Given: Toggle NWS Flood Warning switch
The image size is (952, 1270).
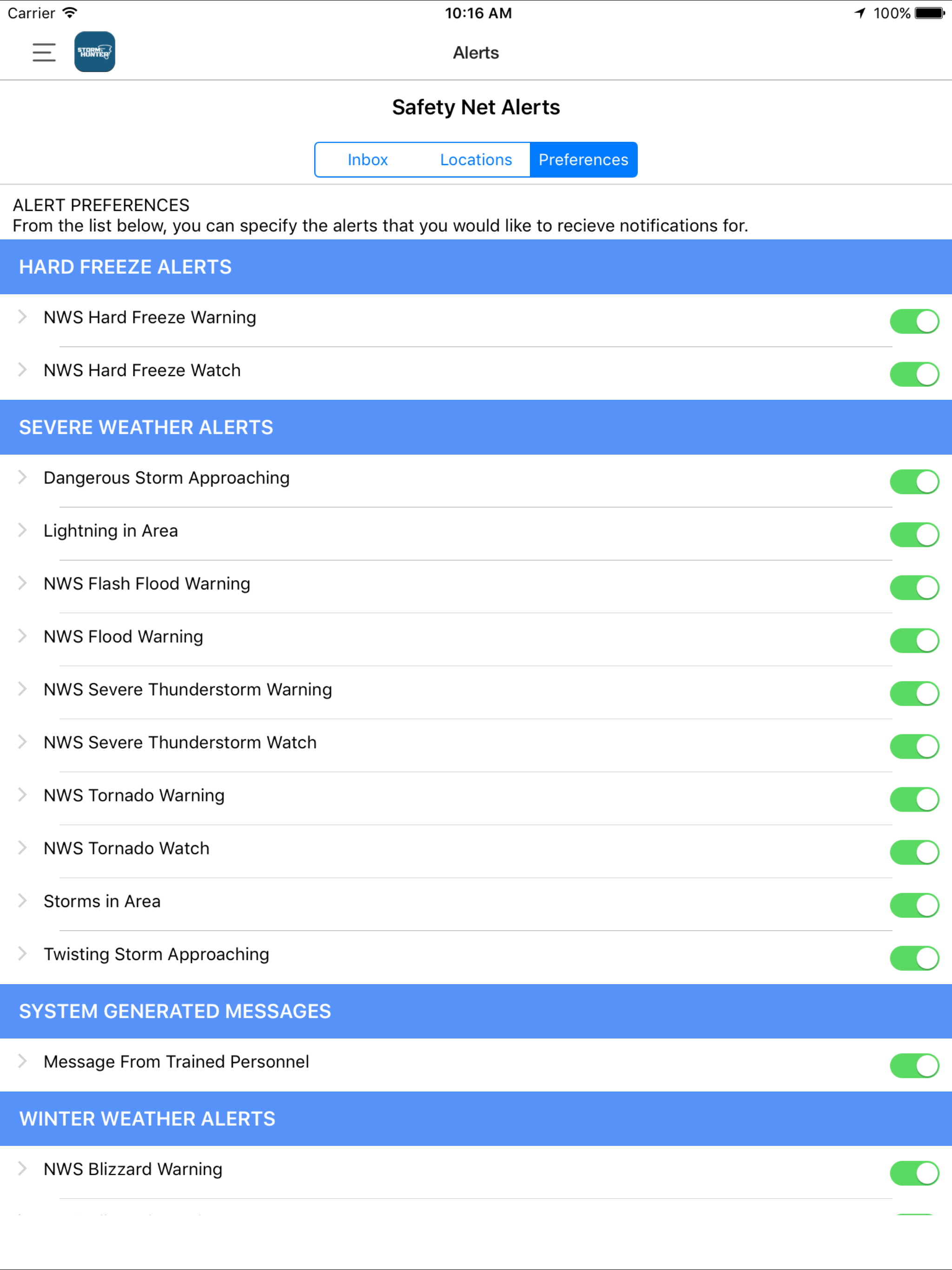Looking at the screenshot, I should point(914,640).
